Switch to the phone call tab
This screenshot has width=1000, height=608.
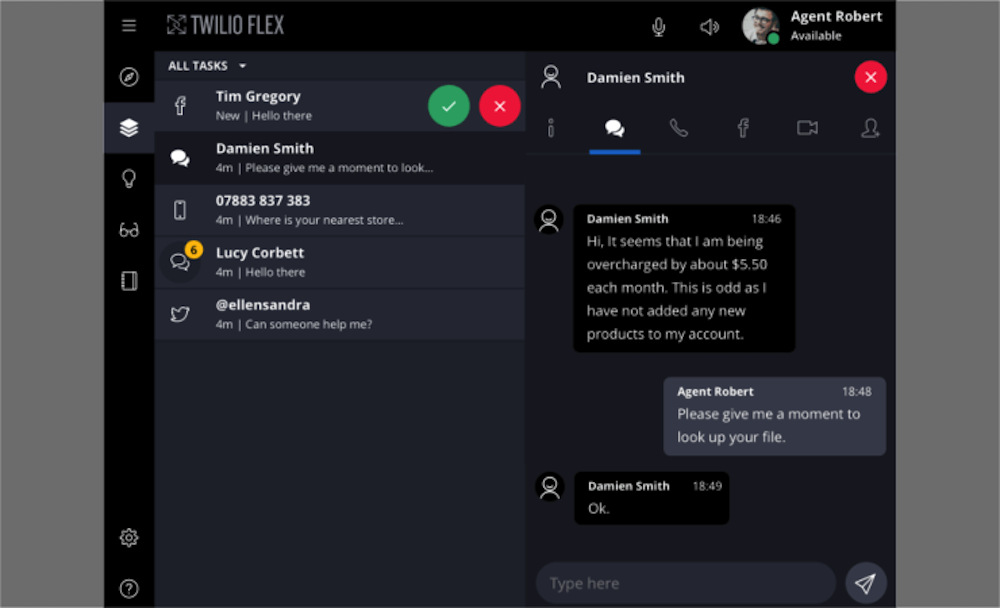point(679,128)
